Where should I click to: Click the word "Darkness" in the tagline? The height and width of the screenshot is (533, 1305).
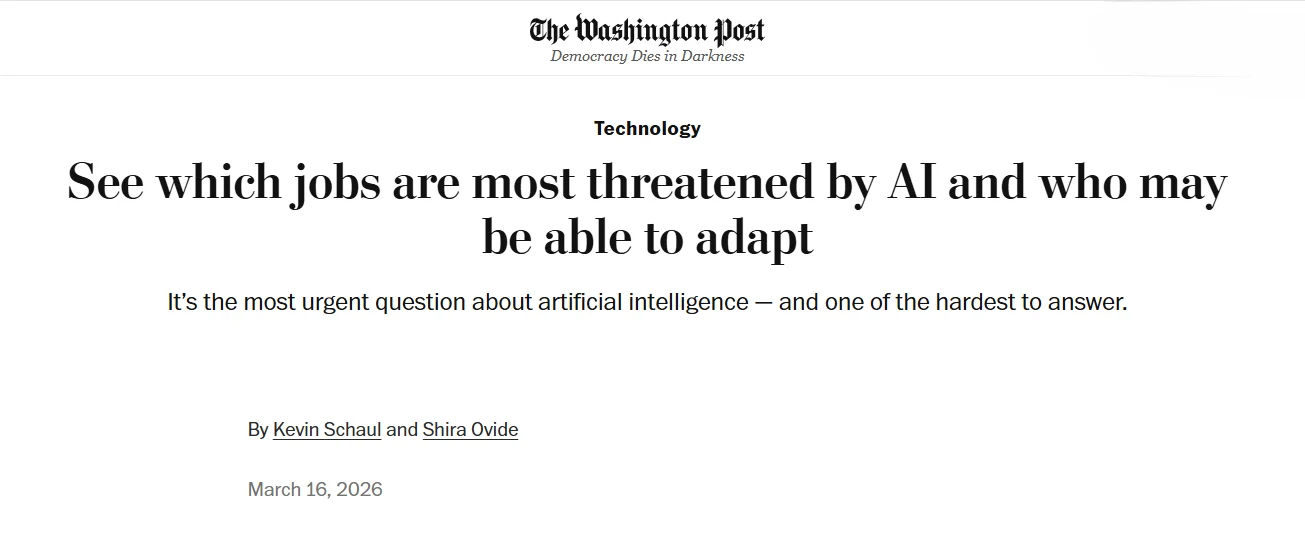click(713, 56)
